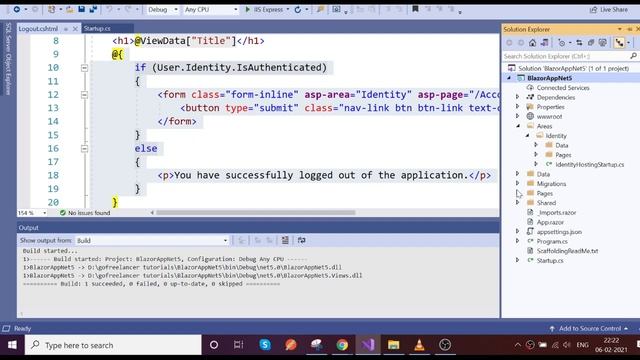The height and width of the screenshot is (360, 640).
Task: Click the Navigate Backward toolbar arrow
Action: (x=17, y=9)
